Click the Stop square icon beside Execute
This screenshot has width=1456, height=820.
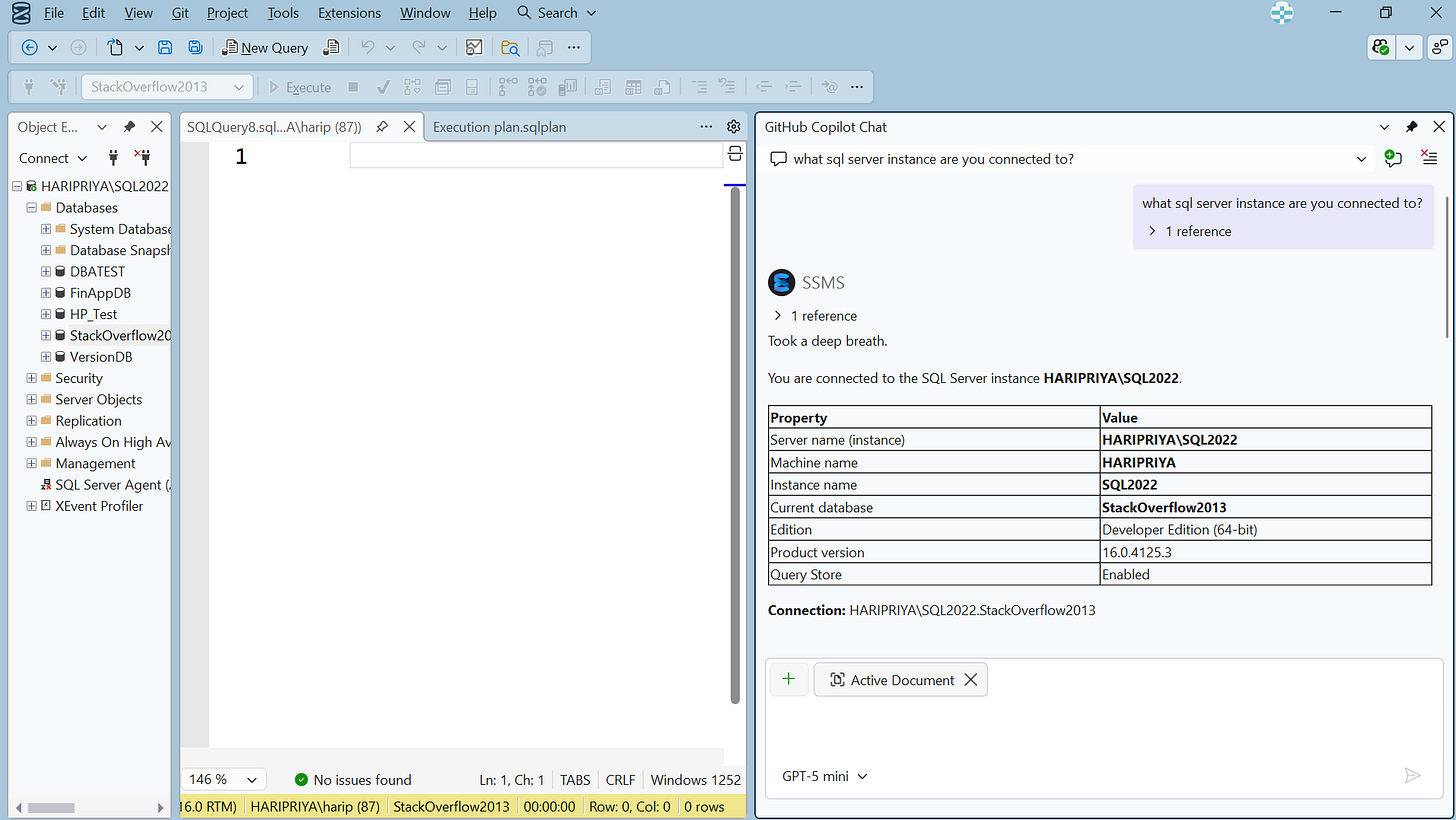pos(353,87)
